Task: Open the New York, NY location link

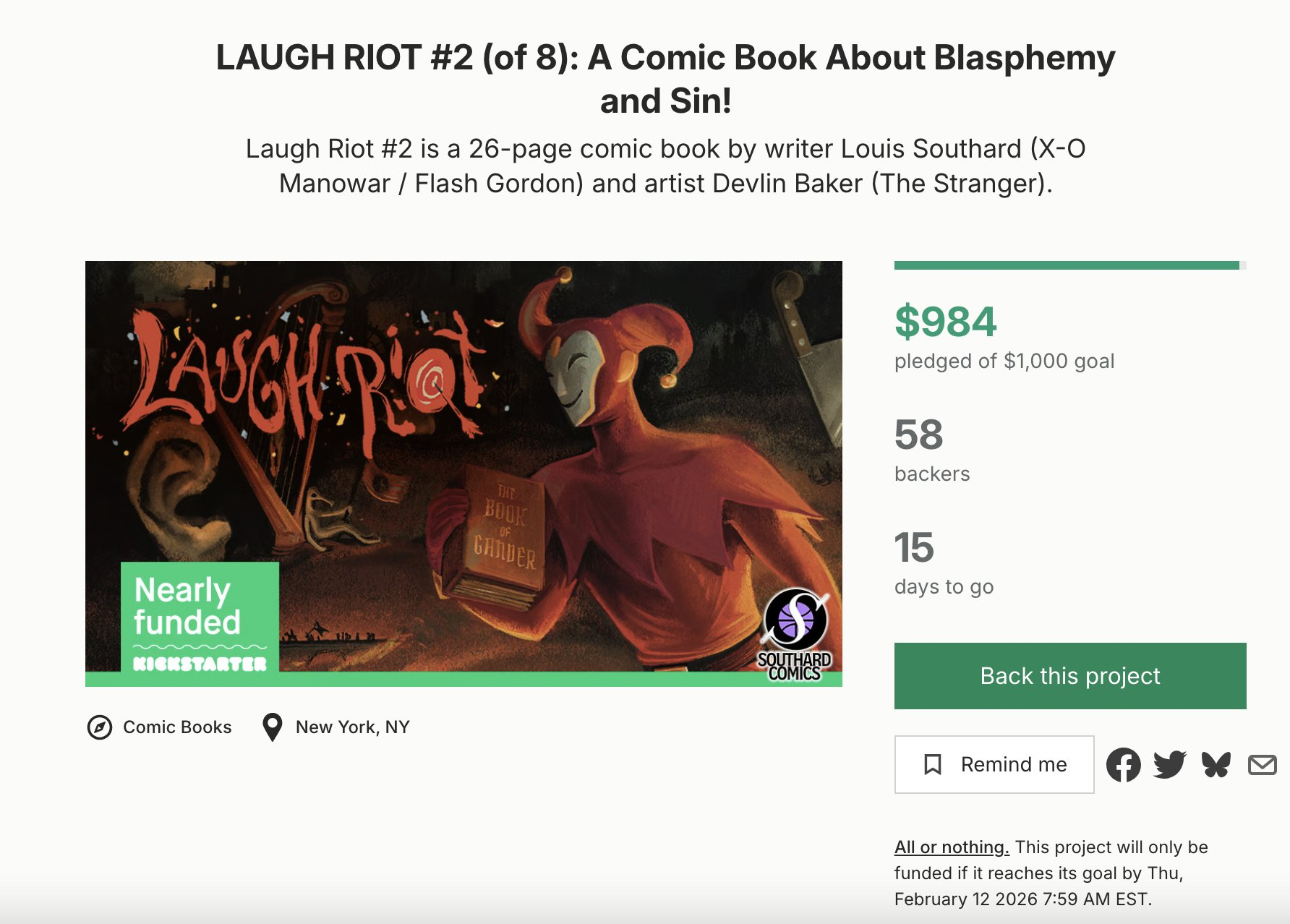Action: 352,727
